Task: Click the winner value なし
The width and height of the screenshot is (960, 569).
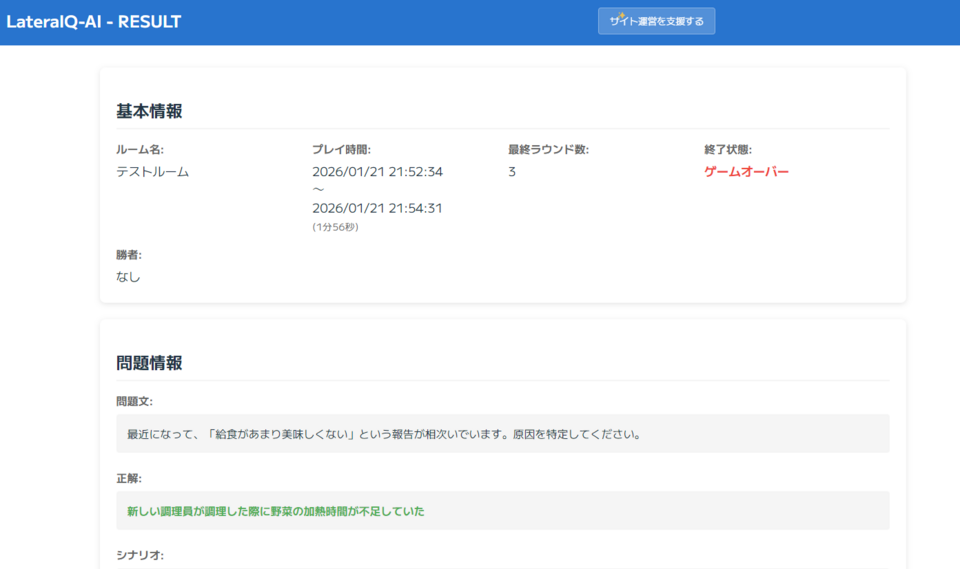Action: [x=128, y=276]
